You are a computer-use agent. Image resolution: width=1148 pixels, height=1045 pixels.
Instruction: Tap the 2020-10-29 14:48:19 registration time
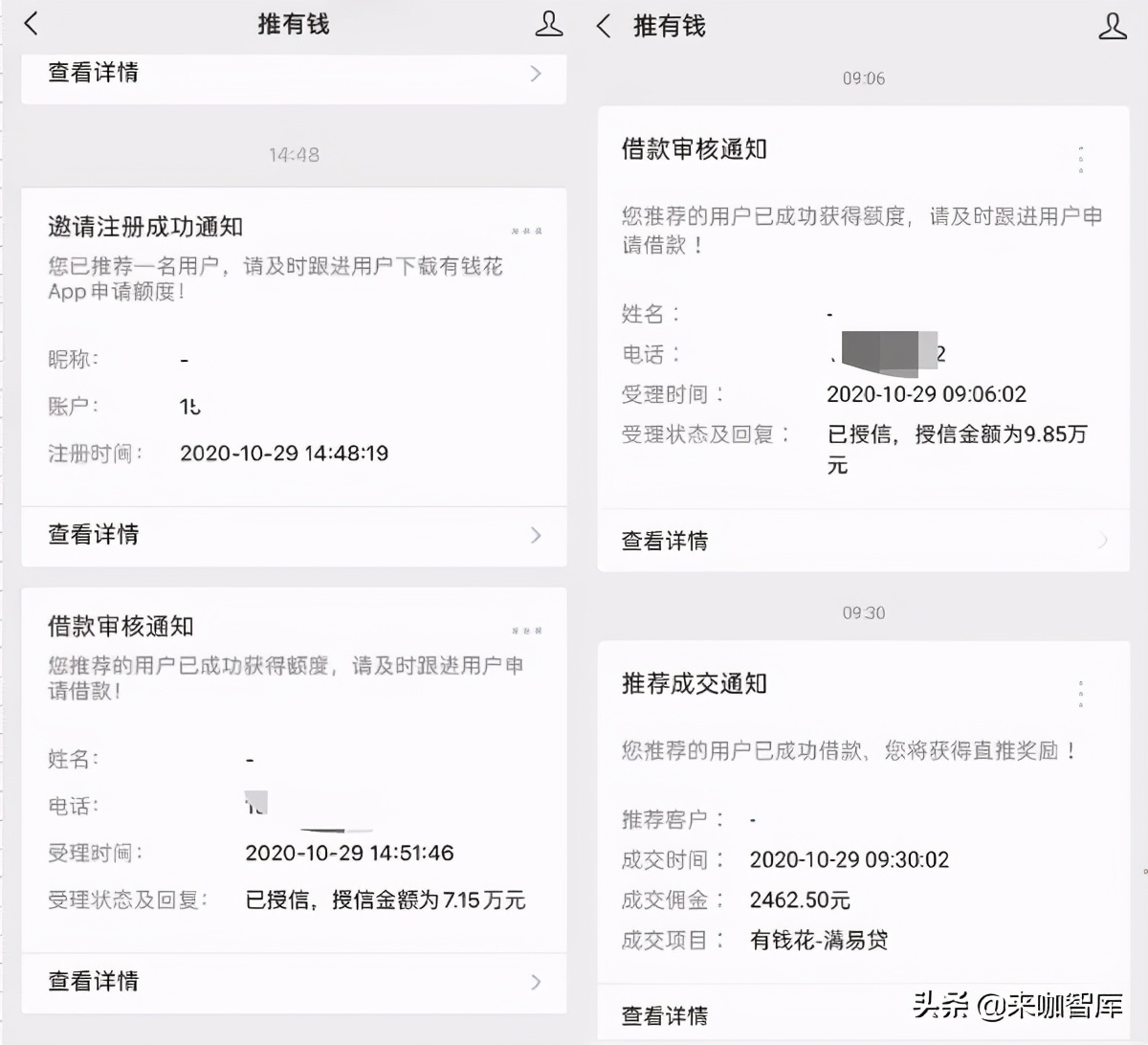pyautogui.click(x=284, y=453)
